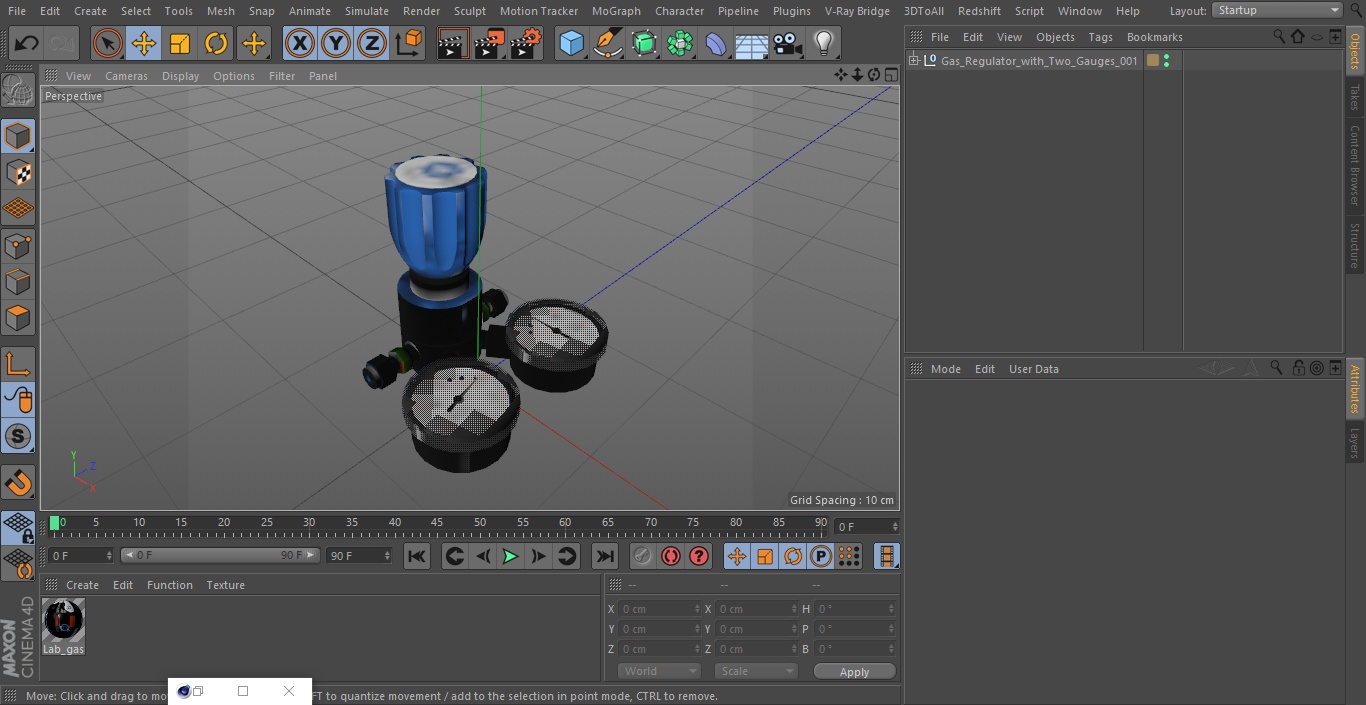Click the X position input field
The width and height of the screenshot is (1366, 705).
point(659,609)
